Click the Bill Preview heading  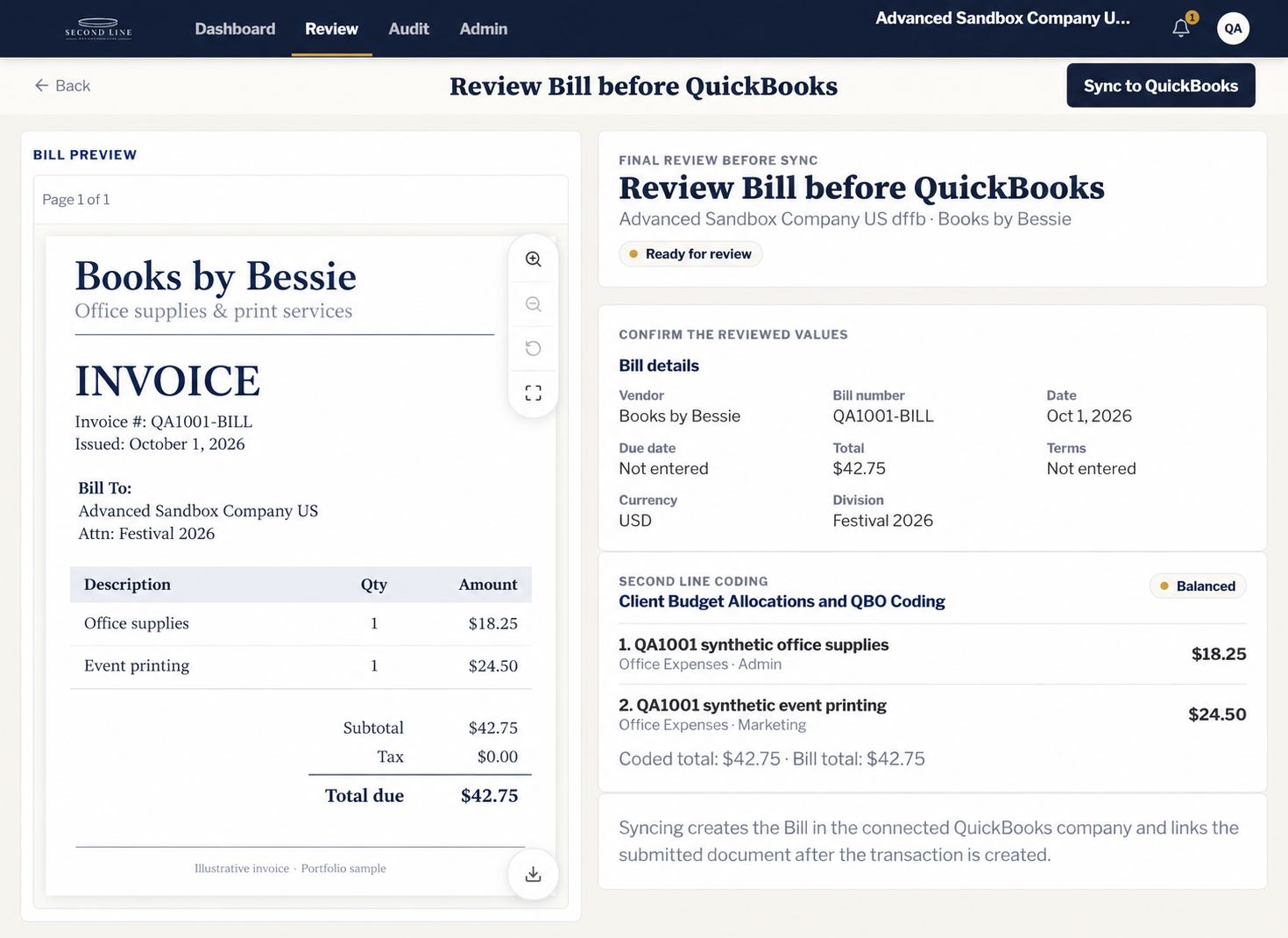pyautogui.click(x=85, y=155)
